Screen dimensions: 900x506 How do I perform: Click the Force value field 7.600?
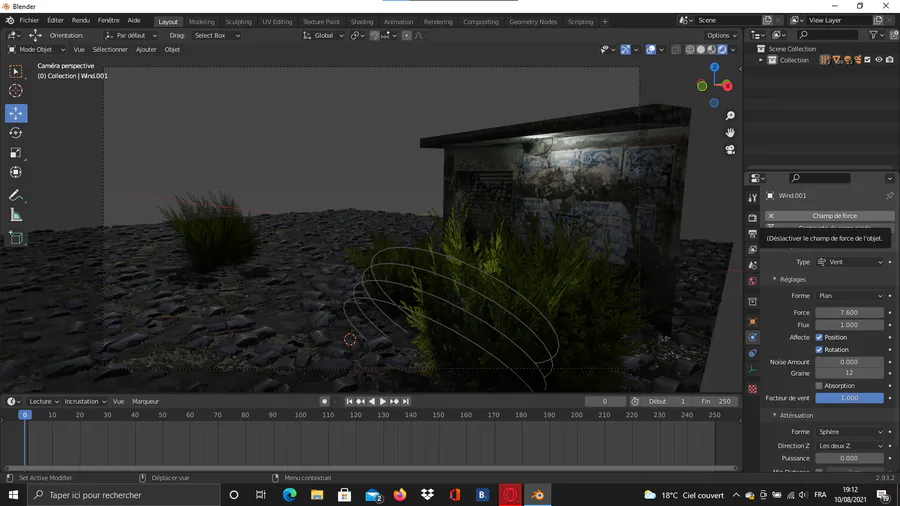click(849, 312)
